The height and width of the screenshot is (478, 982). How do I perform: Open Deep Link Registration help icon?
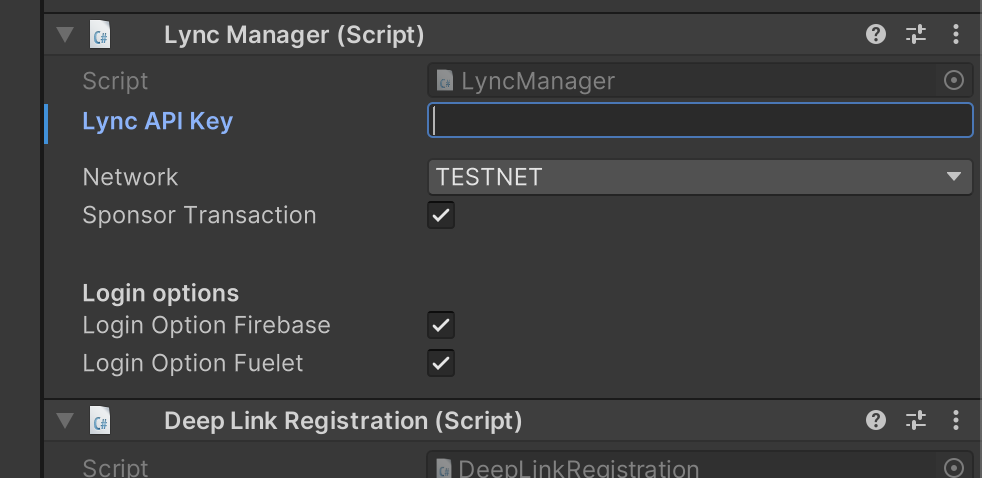coord(876,420)
